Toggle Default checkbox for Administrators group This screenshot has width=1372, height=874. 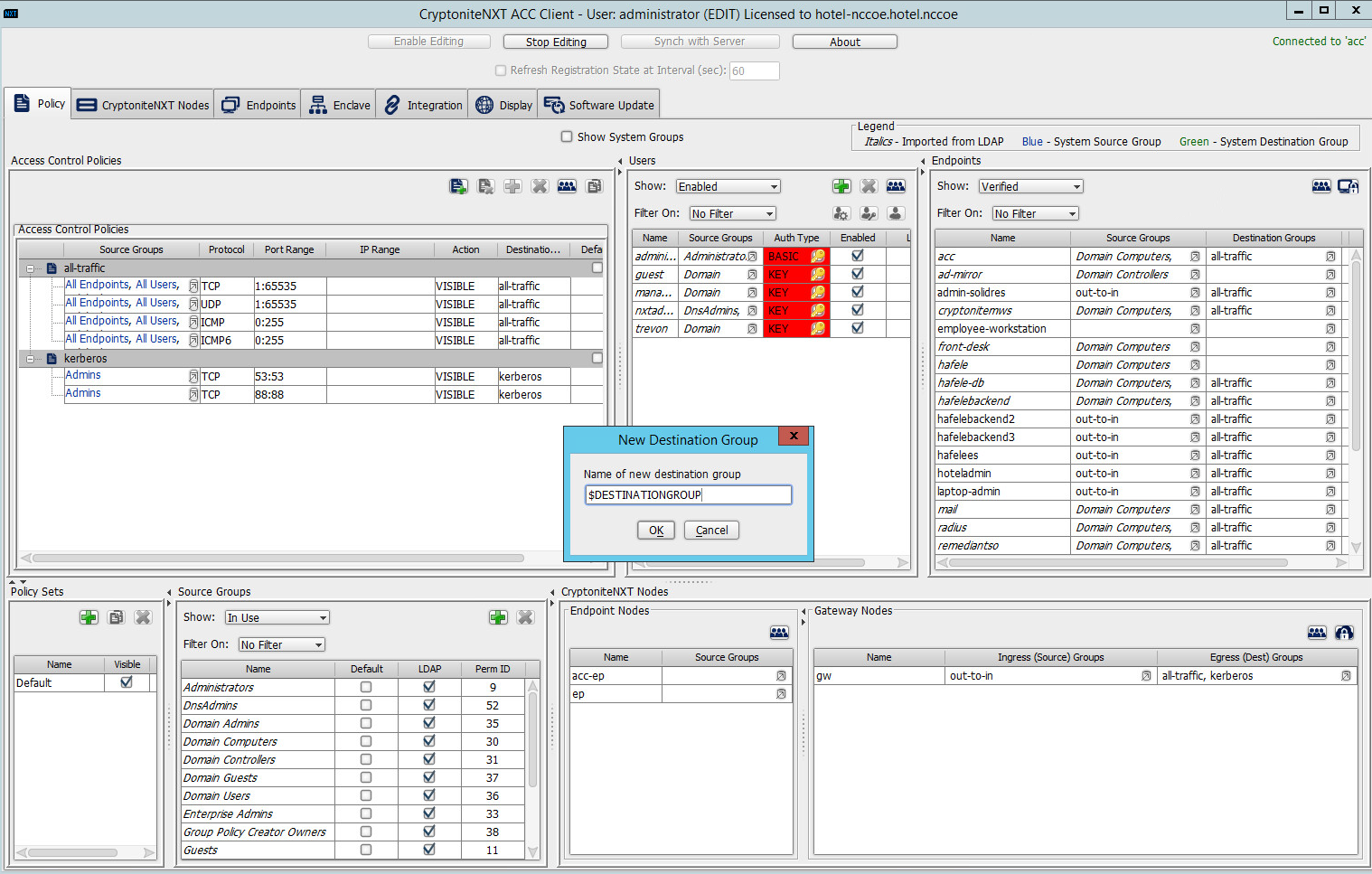coord(366,687)
